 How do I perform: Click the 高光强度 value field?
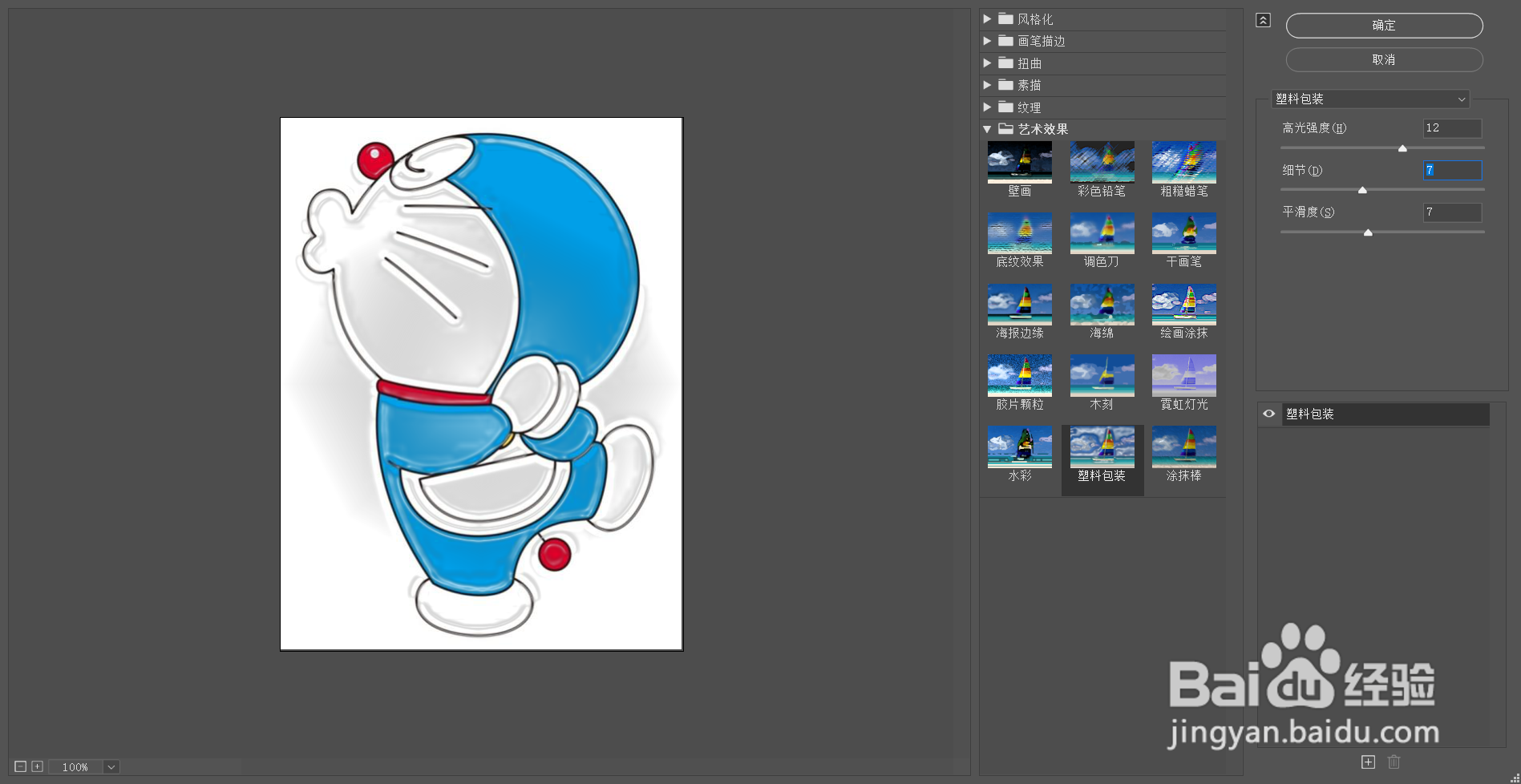tap(1452, 128)
